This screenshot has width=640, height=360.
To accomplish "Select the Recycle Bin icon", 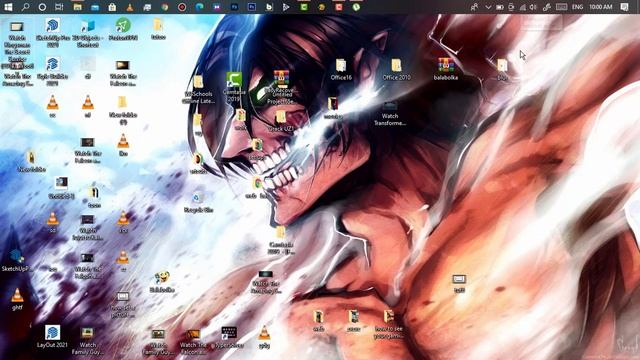I will [198, 202].
